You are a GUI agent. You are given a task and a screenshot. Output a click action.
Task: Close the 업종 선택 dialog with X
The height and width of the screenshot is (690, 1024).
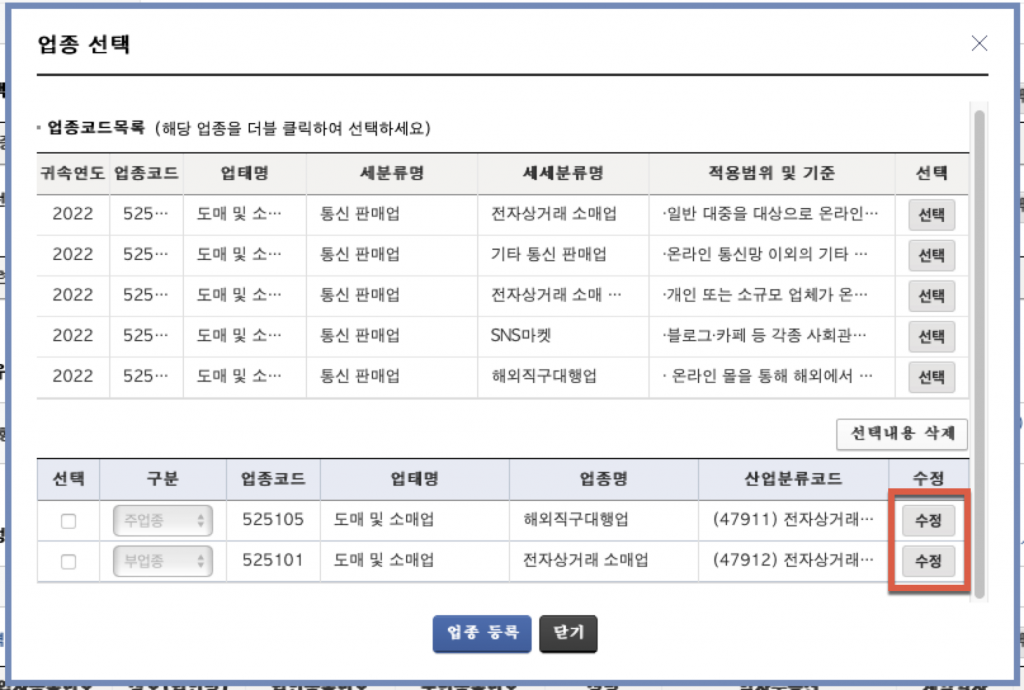pyautogui.click(x=978, y=44)
